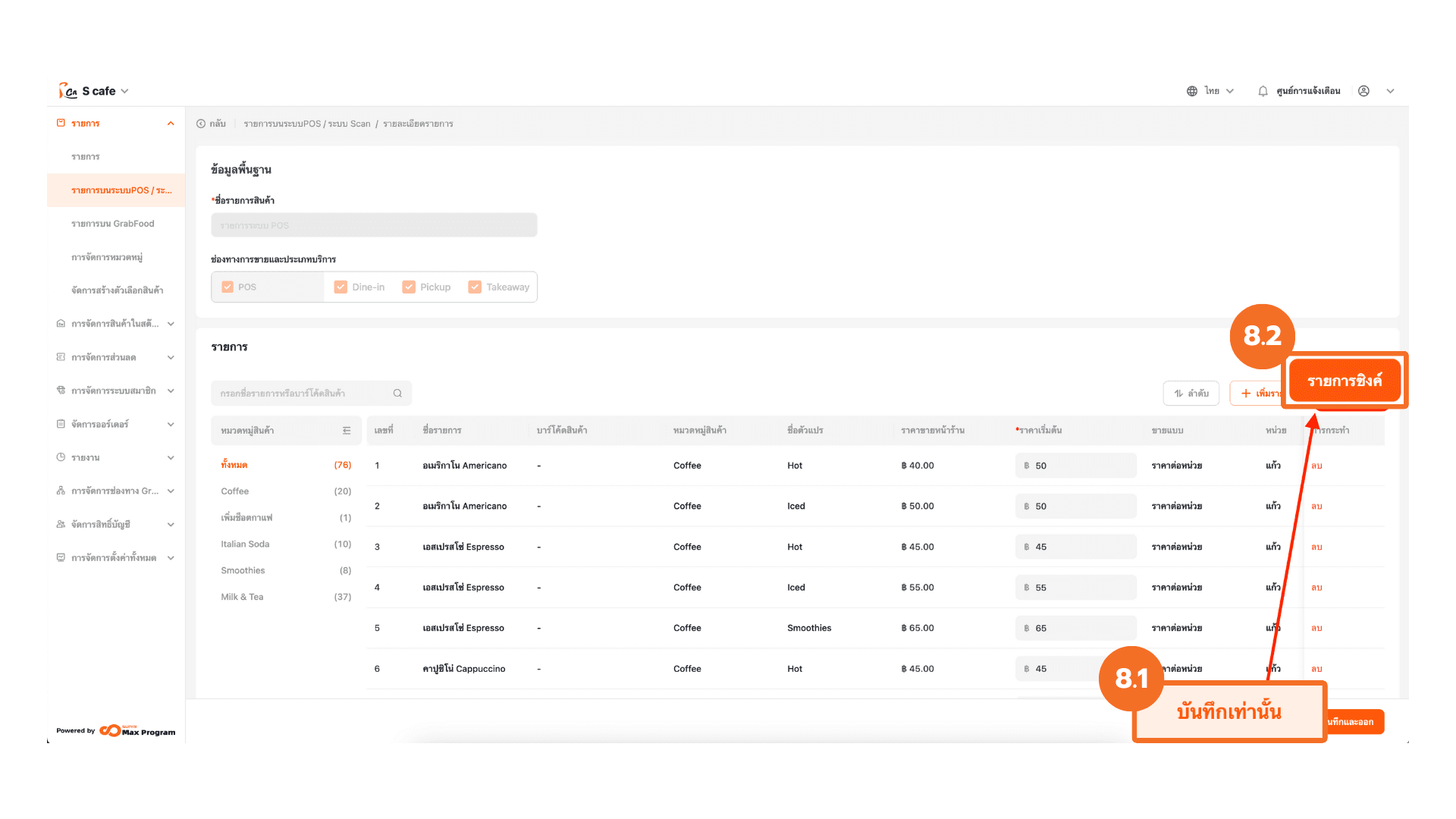Click the globe language icon

1192,91
